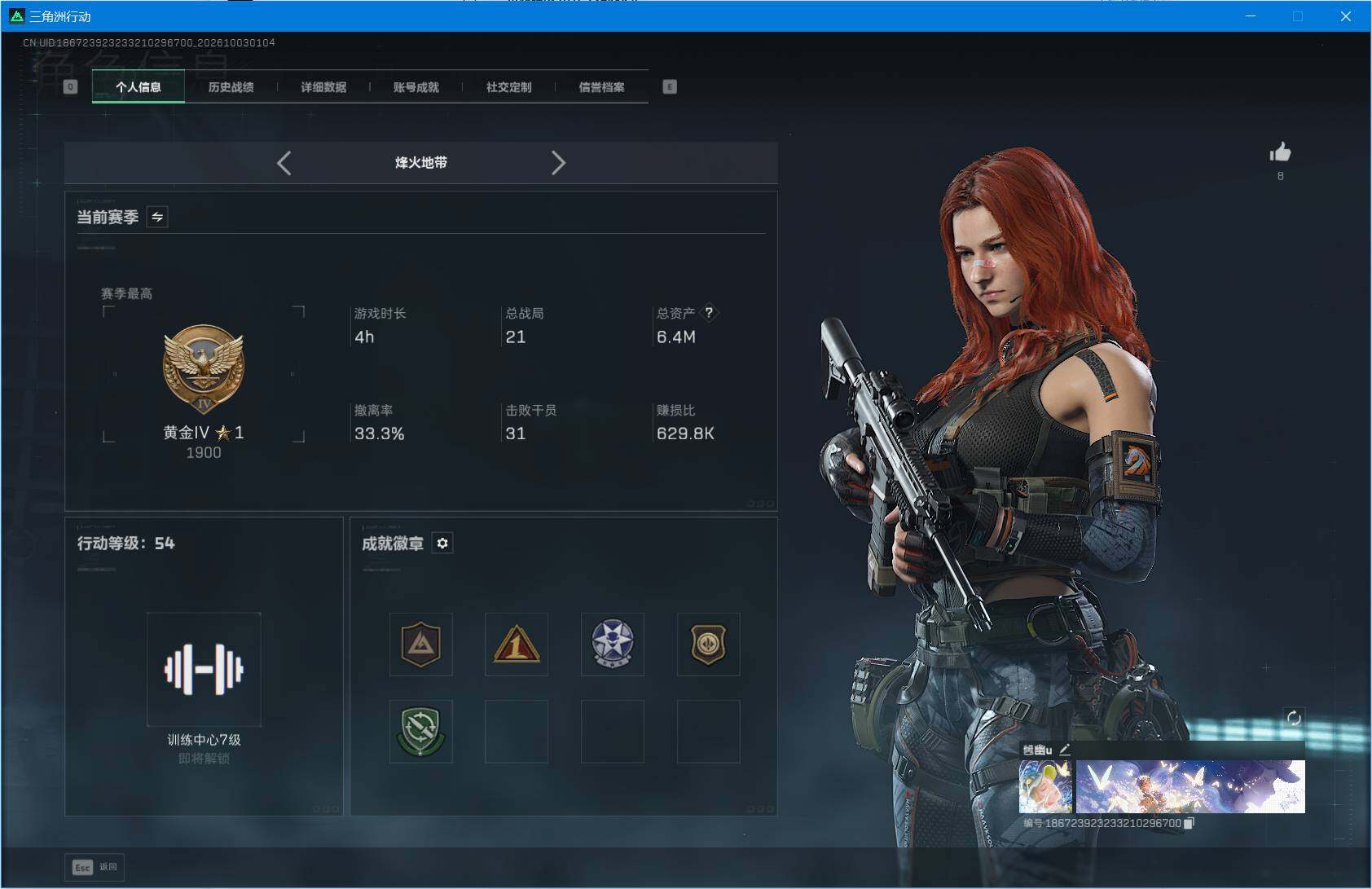The image size is (1372, 889).
Task: Minimize the 三角洲行动 window
Action: pos(1251,15)
